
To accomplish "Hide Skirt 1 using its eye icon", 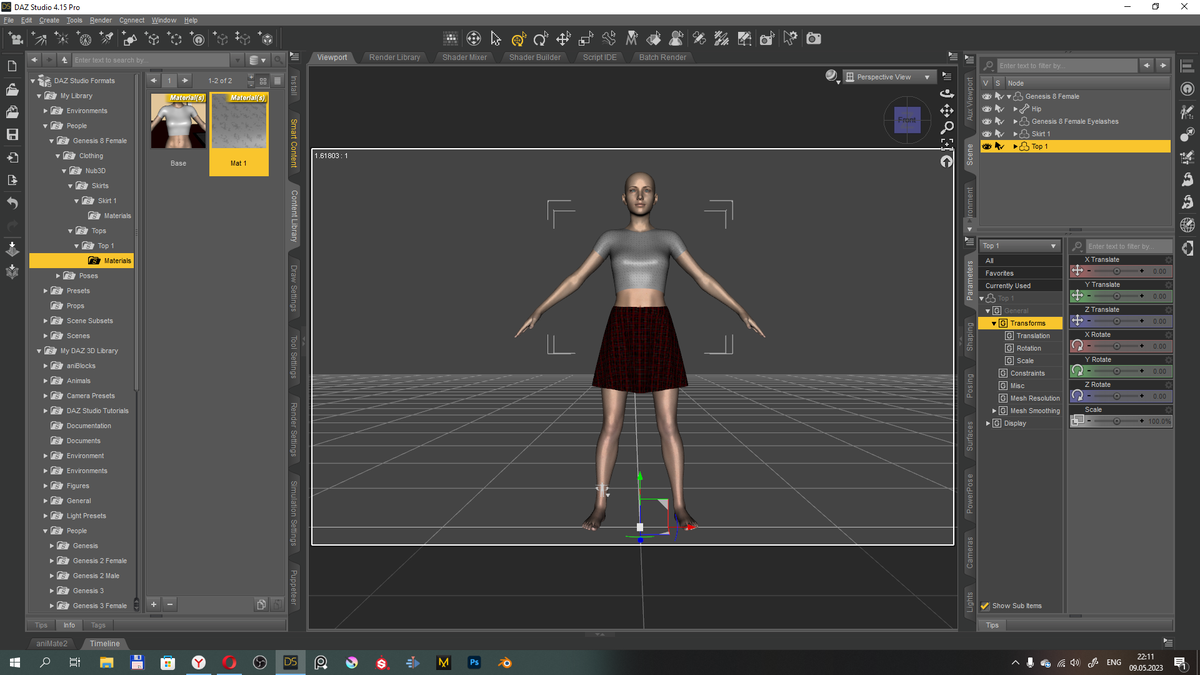I will coord(986,134).
